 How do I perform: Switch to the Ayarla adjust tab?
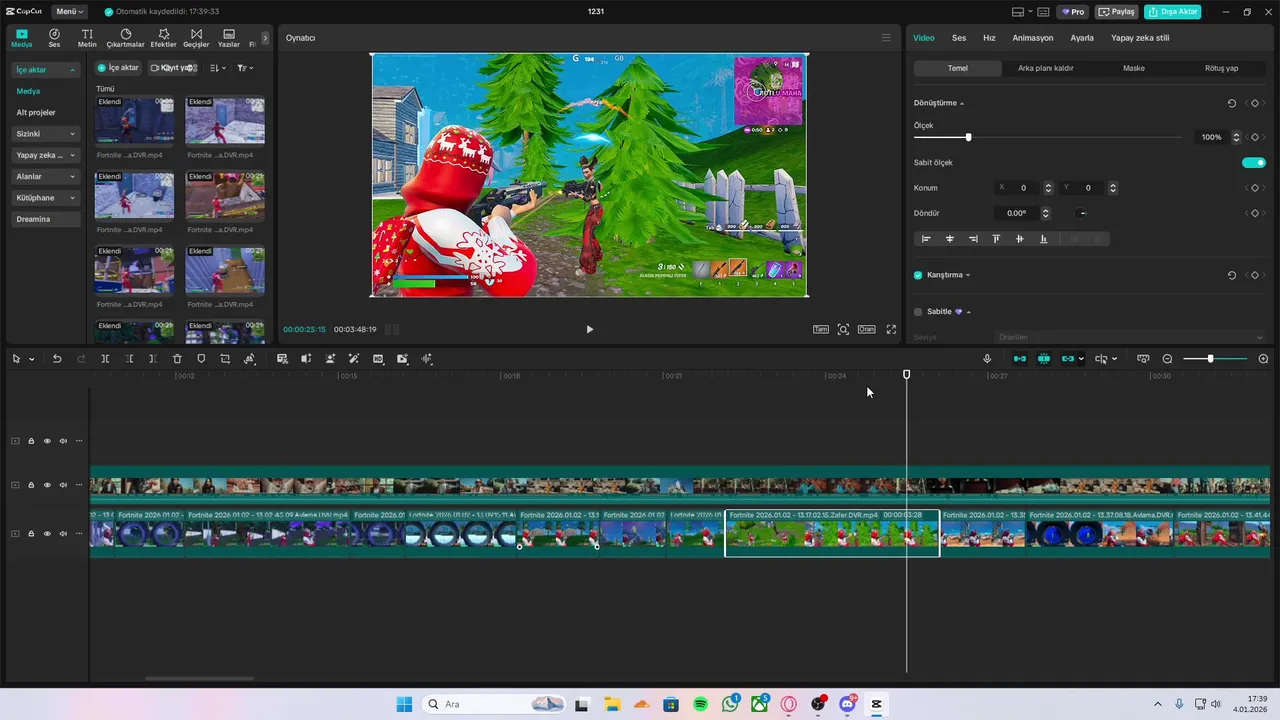coord(1082,38)
